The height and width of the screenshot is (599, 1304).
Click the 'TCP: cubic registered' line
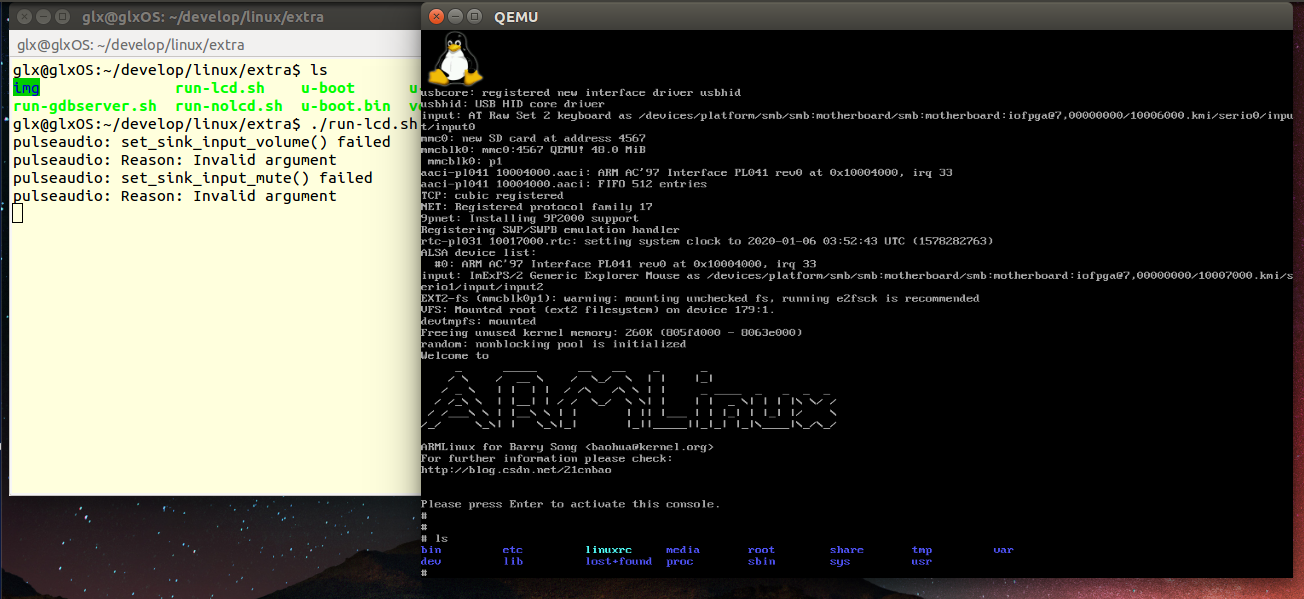click(x=492, y=195)
